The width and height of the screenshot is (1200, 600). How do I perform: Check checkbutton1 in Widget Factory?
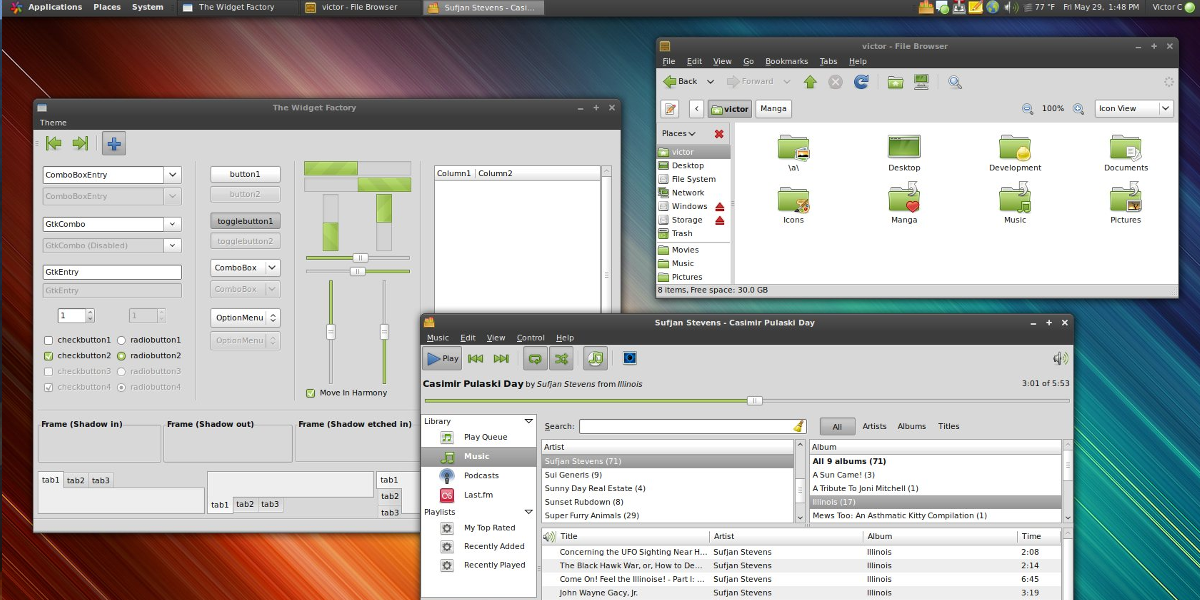pos(48,340)
